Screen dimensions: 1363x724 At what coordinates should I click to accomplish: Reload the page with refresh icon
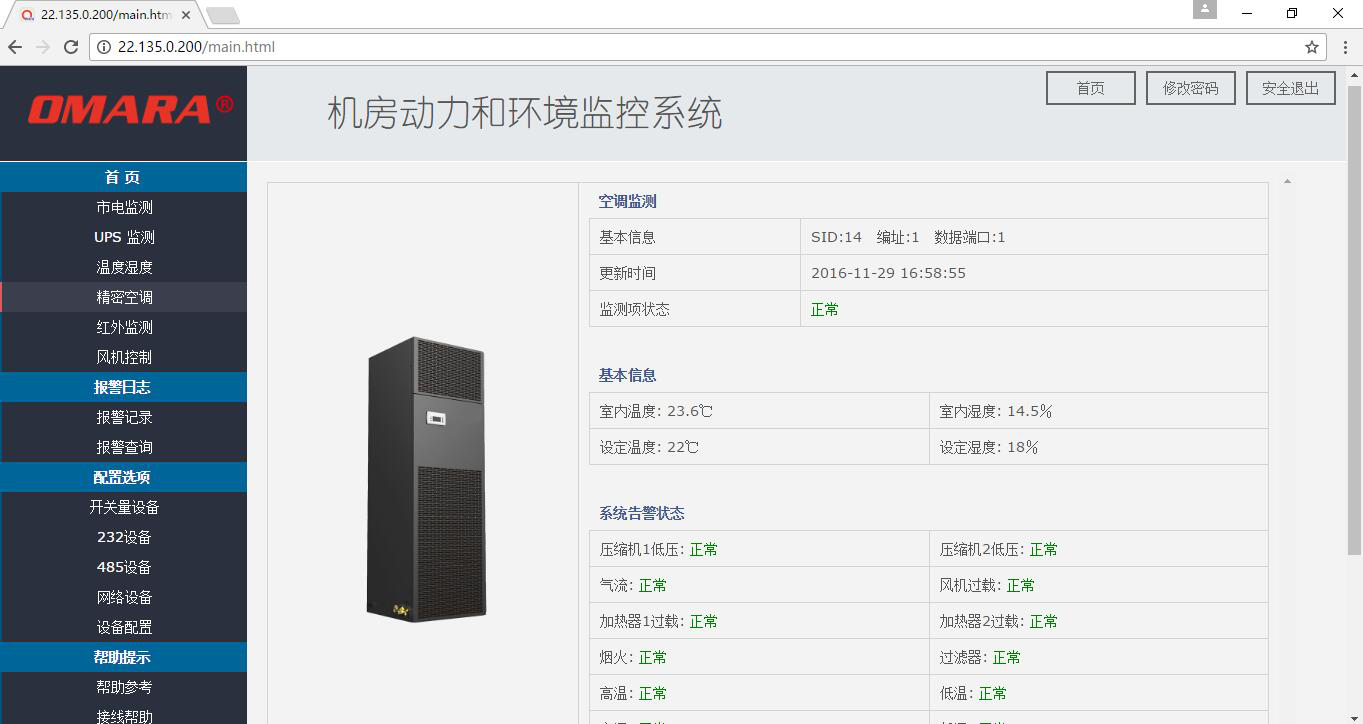[71, 47]
